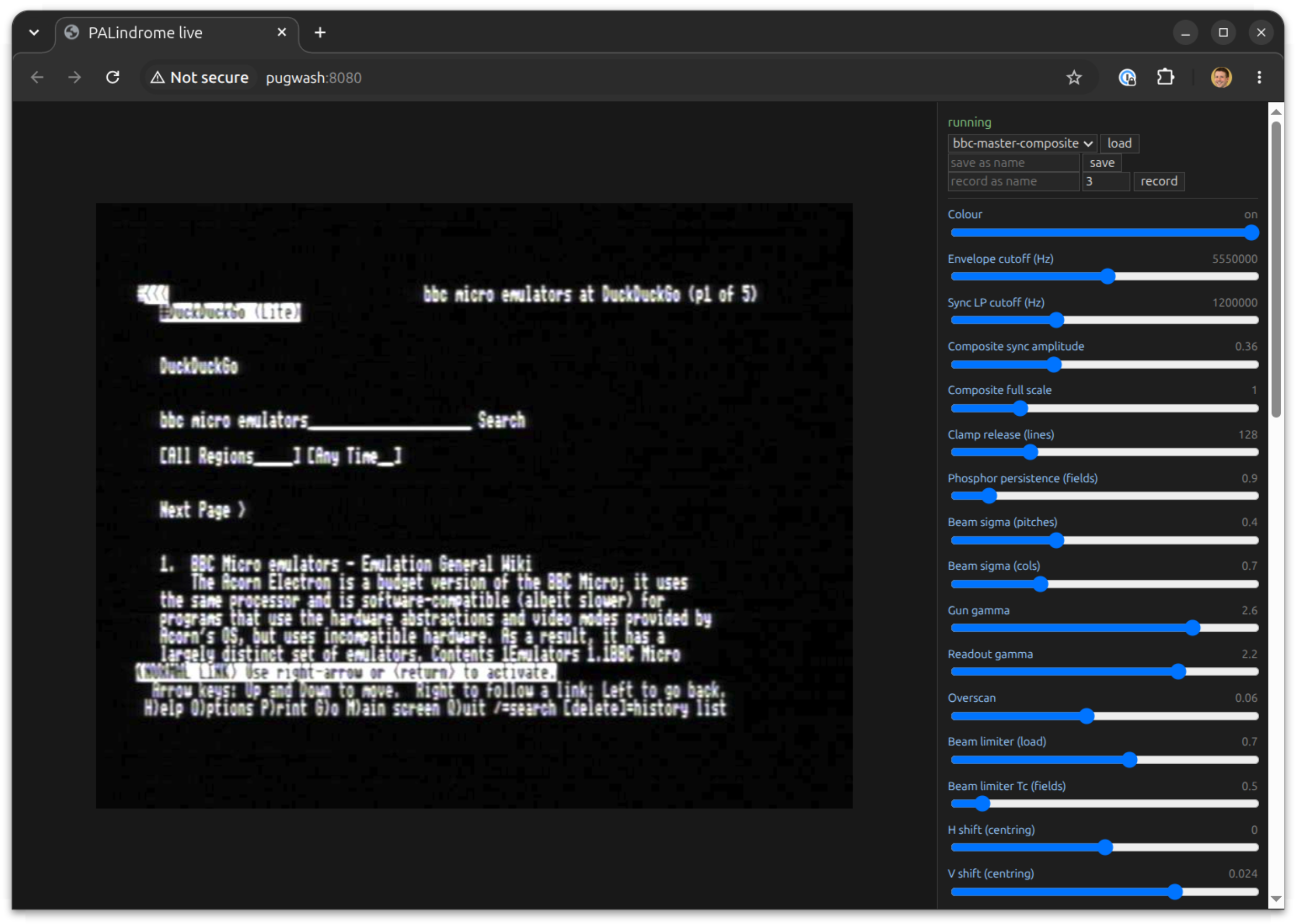Adjust the Envelope cutoff (Hz) slider
Viewport: 1296px width, 924px height.
[1104, 276]
